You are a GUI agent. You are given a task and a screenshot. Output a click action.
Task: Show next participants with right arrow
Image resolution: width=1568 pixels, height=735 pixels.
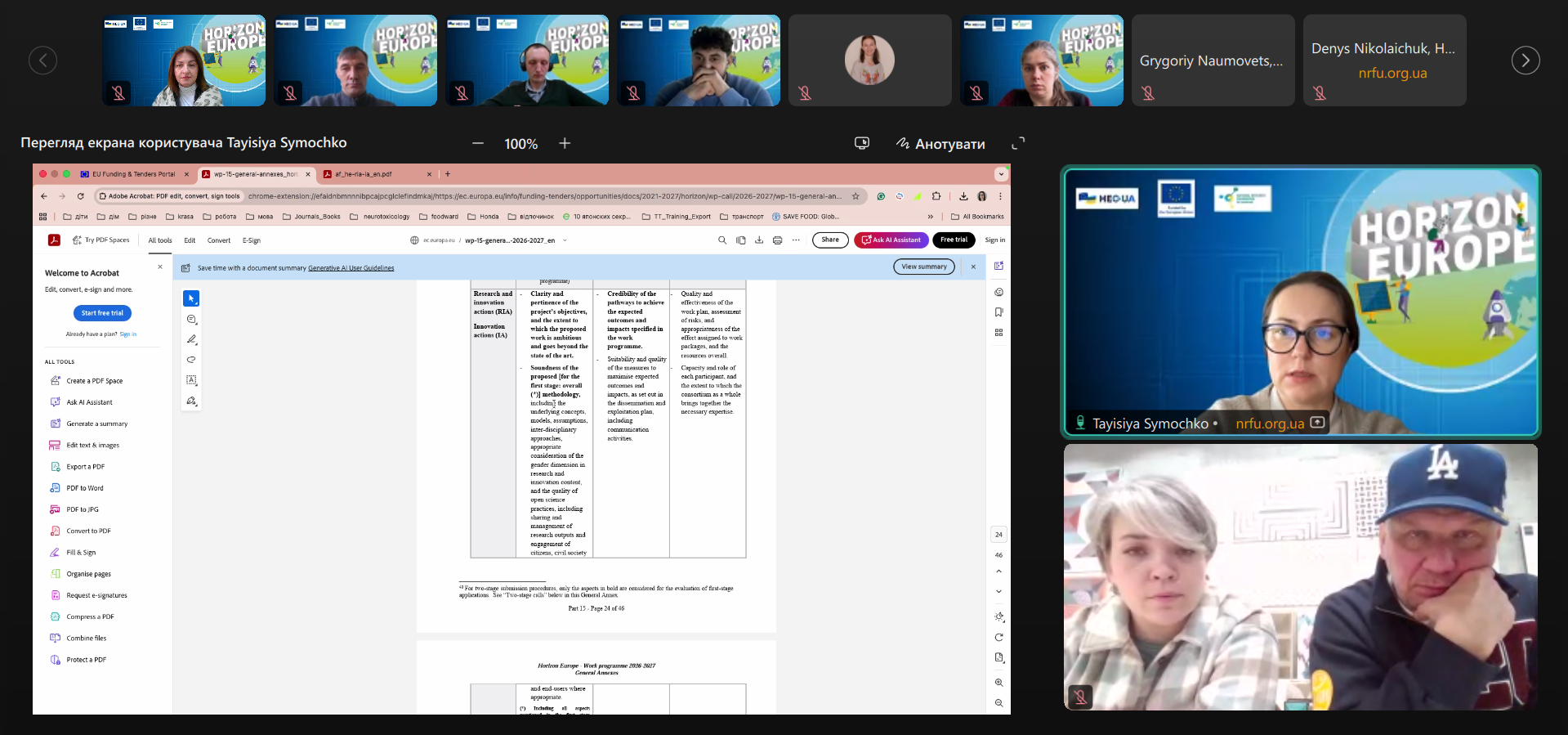1525,61
